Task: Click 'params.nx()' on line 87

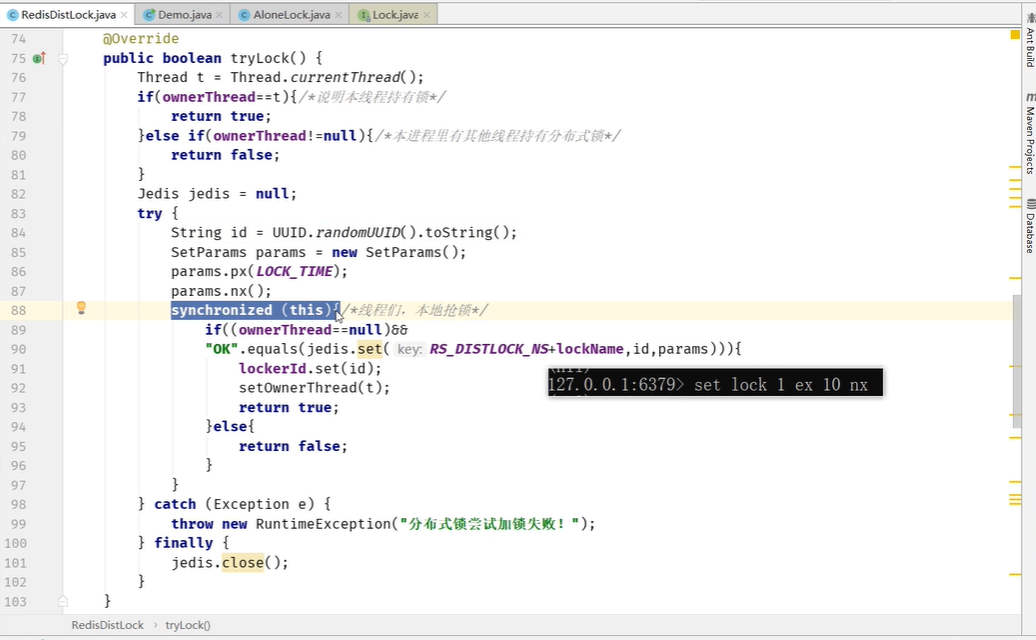Action: pos(217,291)
